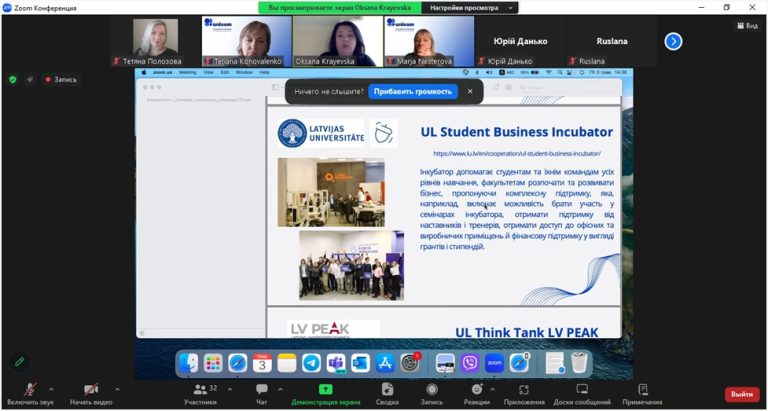768x411 pixels.
Task: Click the green encryption shield icon
Action: [13, 79]
